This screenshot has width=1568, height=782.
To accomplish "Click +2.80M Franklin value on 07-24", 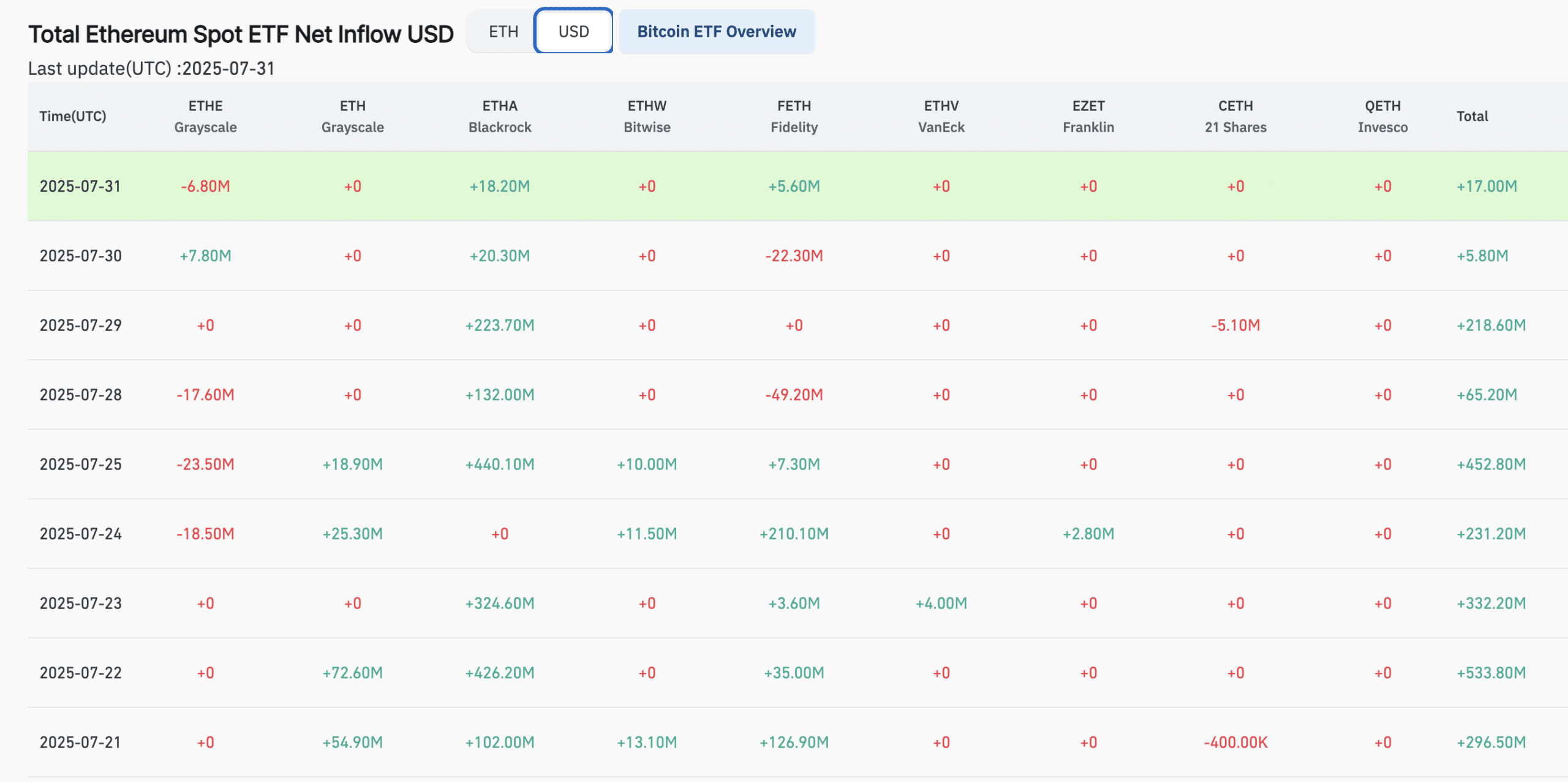I will click(x=1088, y=534).
